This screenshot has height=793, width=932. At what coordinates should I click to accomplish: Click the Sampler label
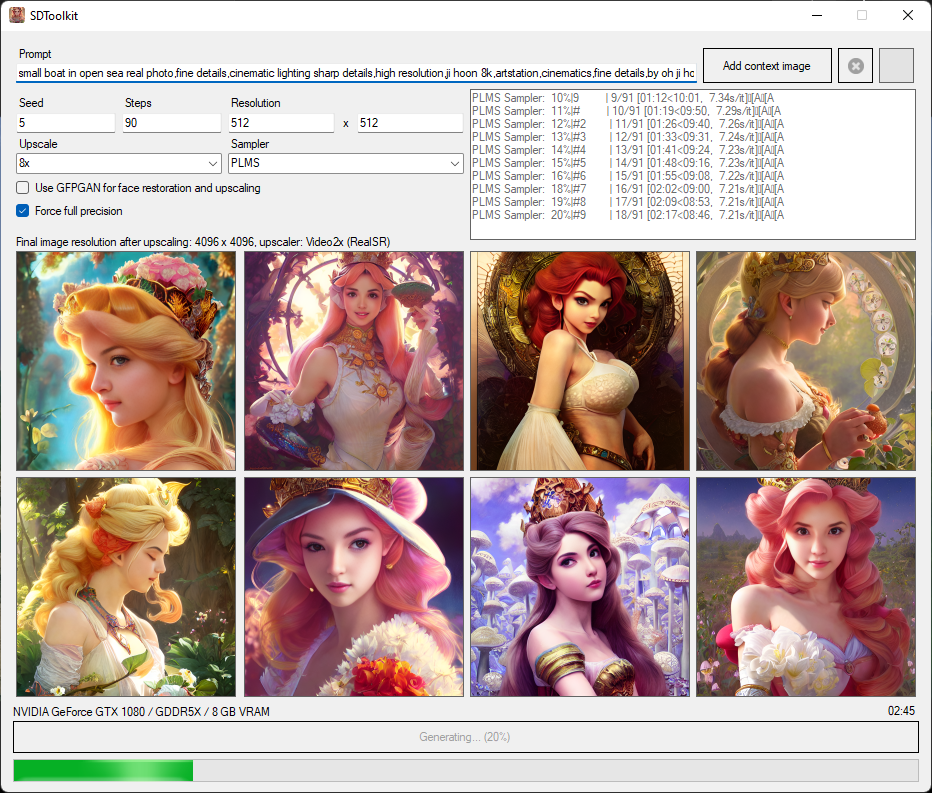(x=250, y=144)
